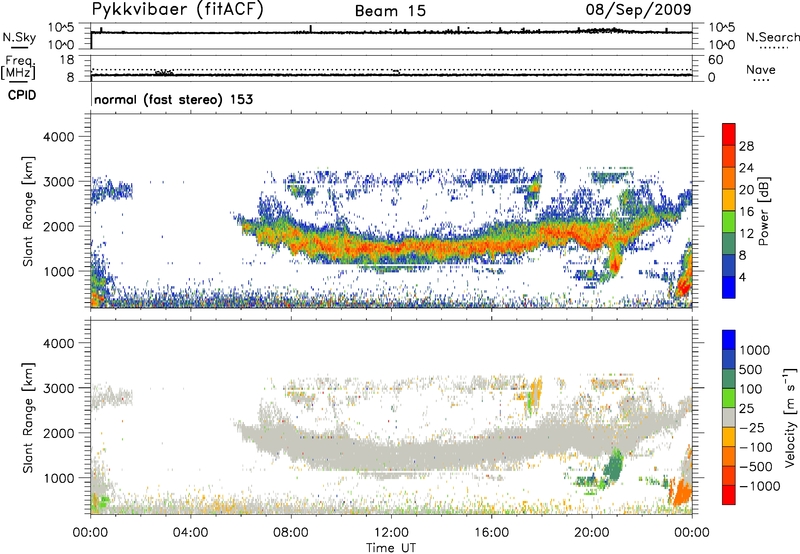Click the green velocity patch near 21:00

[x=613, y=467]
